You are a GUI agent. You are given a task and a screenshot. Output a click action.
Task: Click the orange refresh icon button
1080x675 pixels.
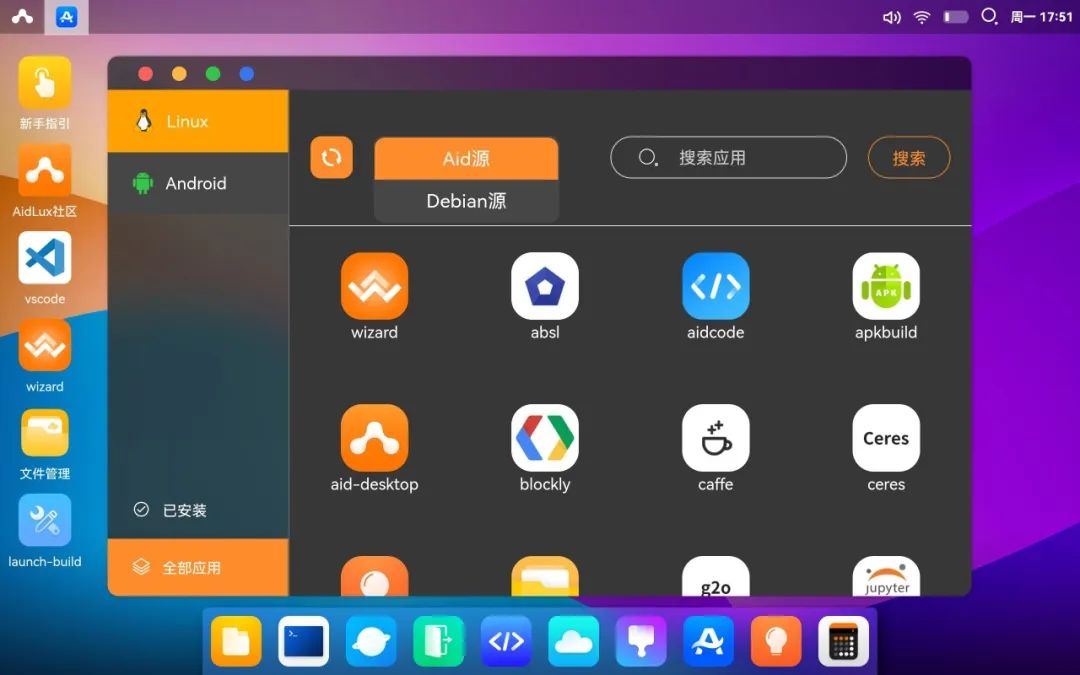pyautogui.click(x=331, y=157)
